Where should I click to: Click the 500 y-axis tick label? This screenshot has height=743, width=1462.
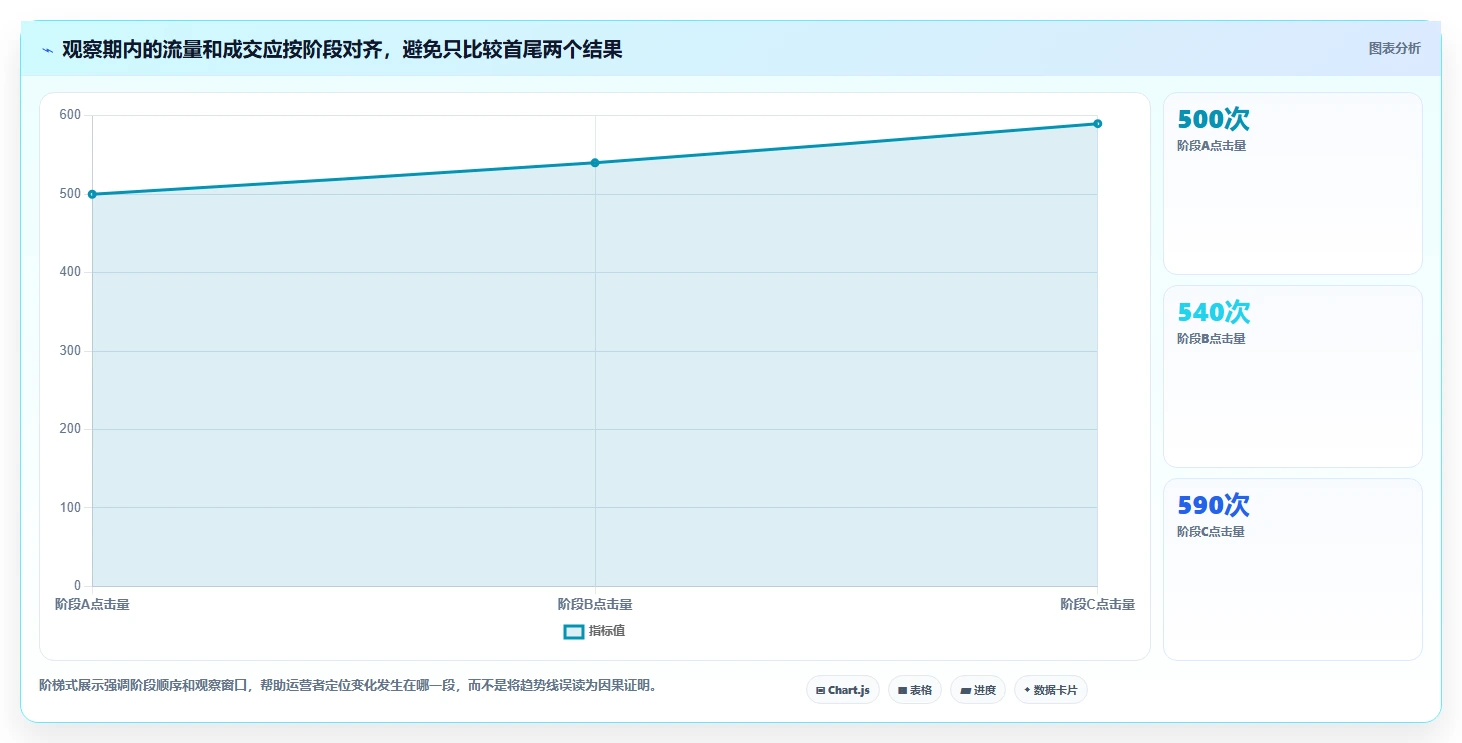(x=70, y=194)
